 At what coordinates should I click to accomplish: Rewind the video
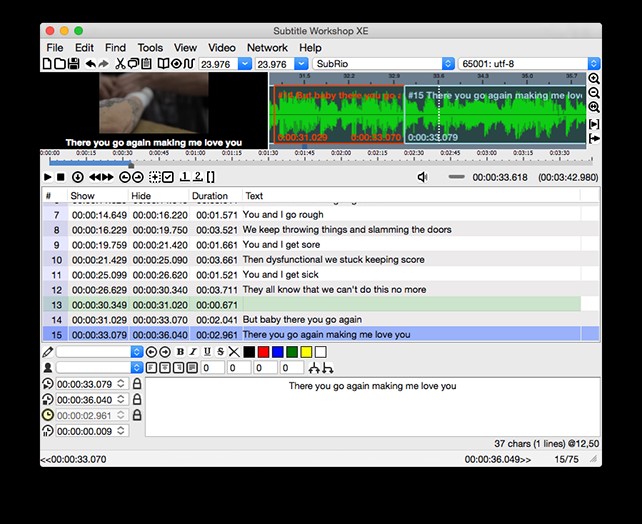tap(95, 177)
